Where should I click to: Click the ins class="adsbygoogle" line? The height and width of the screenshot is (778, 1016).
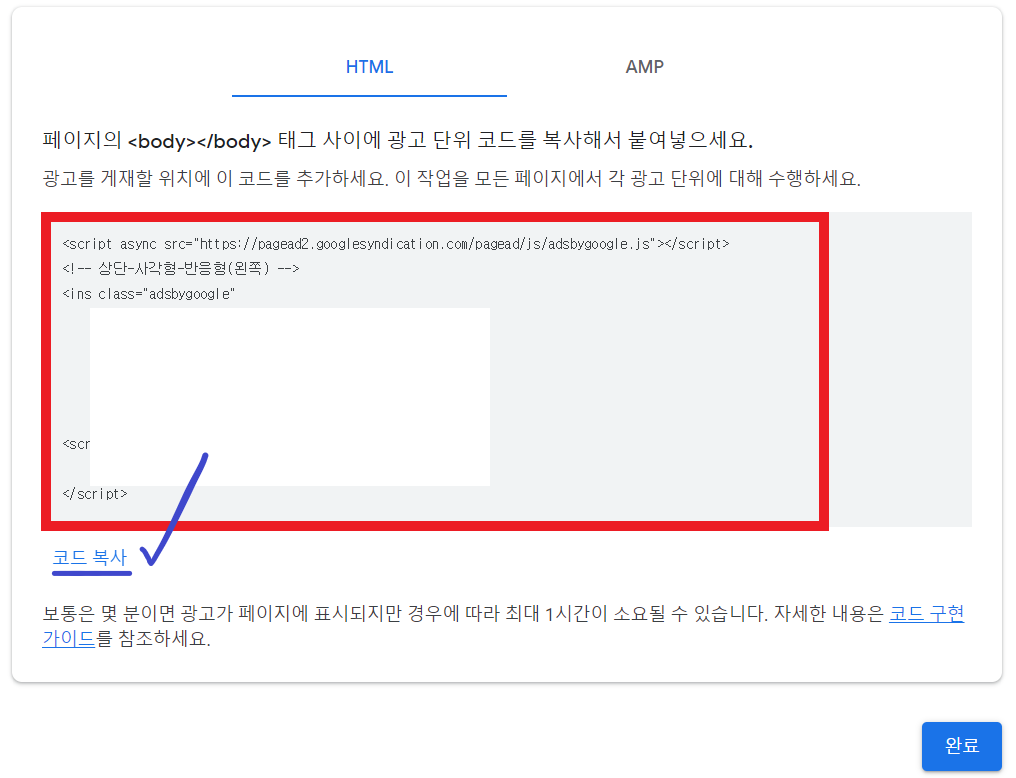tap(148, 294)
